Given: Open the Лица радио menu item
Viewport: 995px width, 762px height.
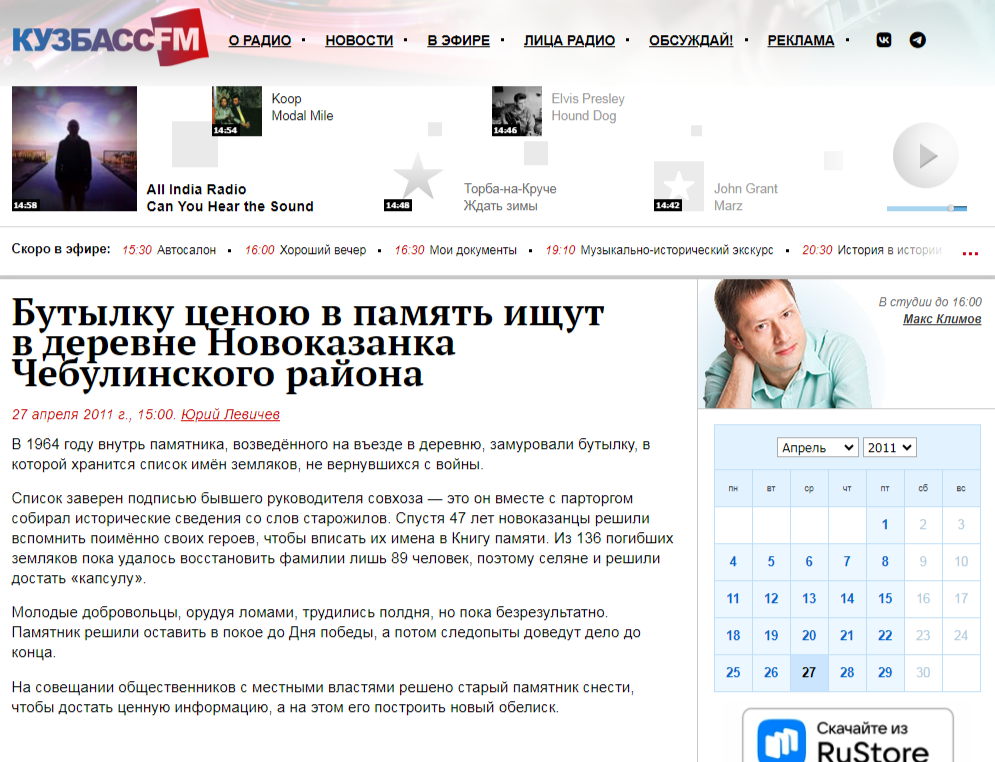Looking at the screenshot, I should [569, 41].
